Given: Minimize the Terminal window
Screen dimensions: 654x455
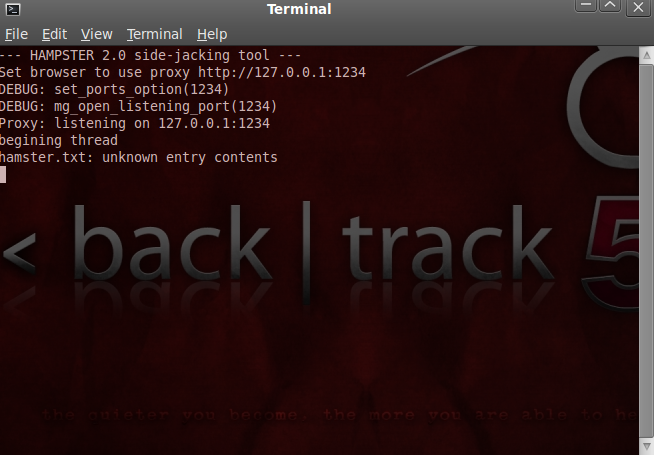Looking at the screenshot, I should coord(586,6).
